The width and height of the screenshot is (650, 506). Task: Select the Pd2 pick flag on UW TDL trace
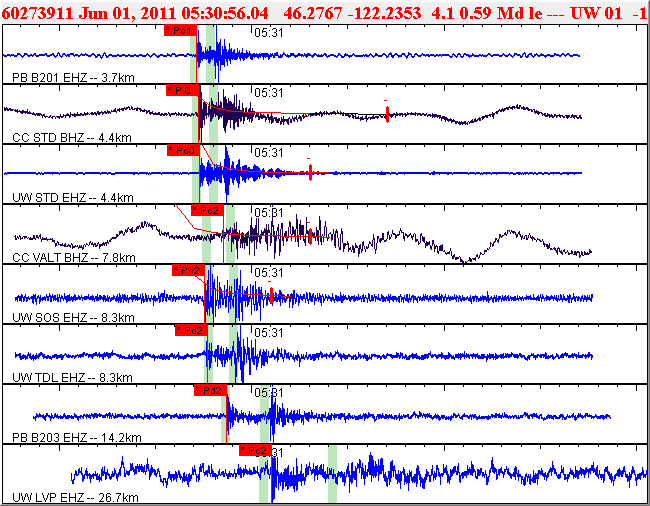(x=191, y=330)
